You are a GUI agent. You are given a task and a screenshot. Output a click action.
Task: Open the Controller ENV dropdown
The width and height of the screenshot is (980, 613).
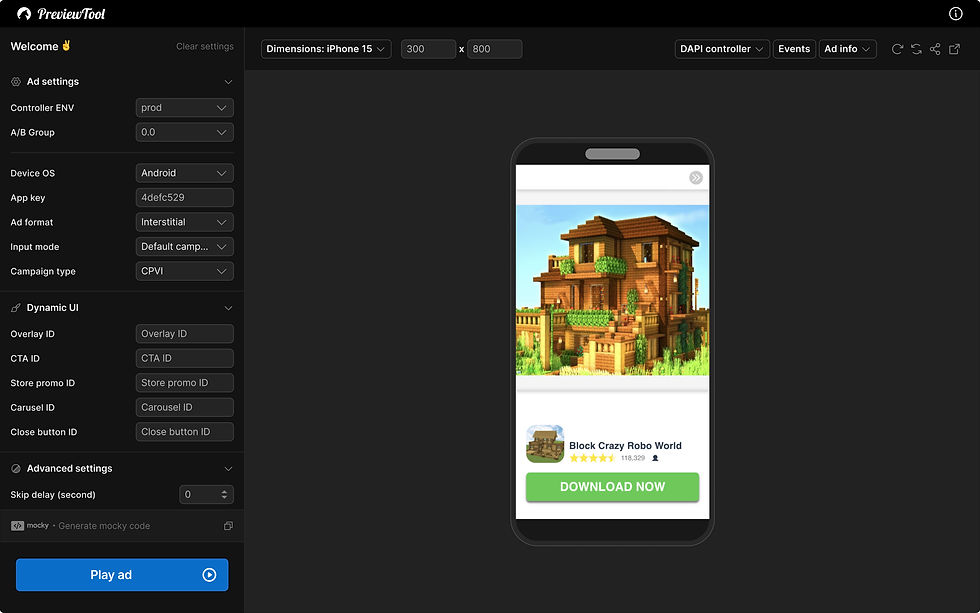pos(184,107)
